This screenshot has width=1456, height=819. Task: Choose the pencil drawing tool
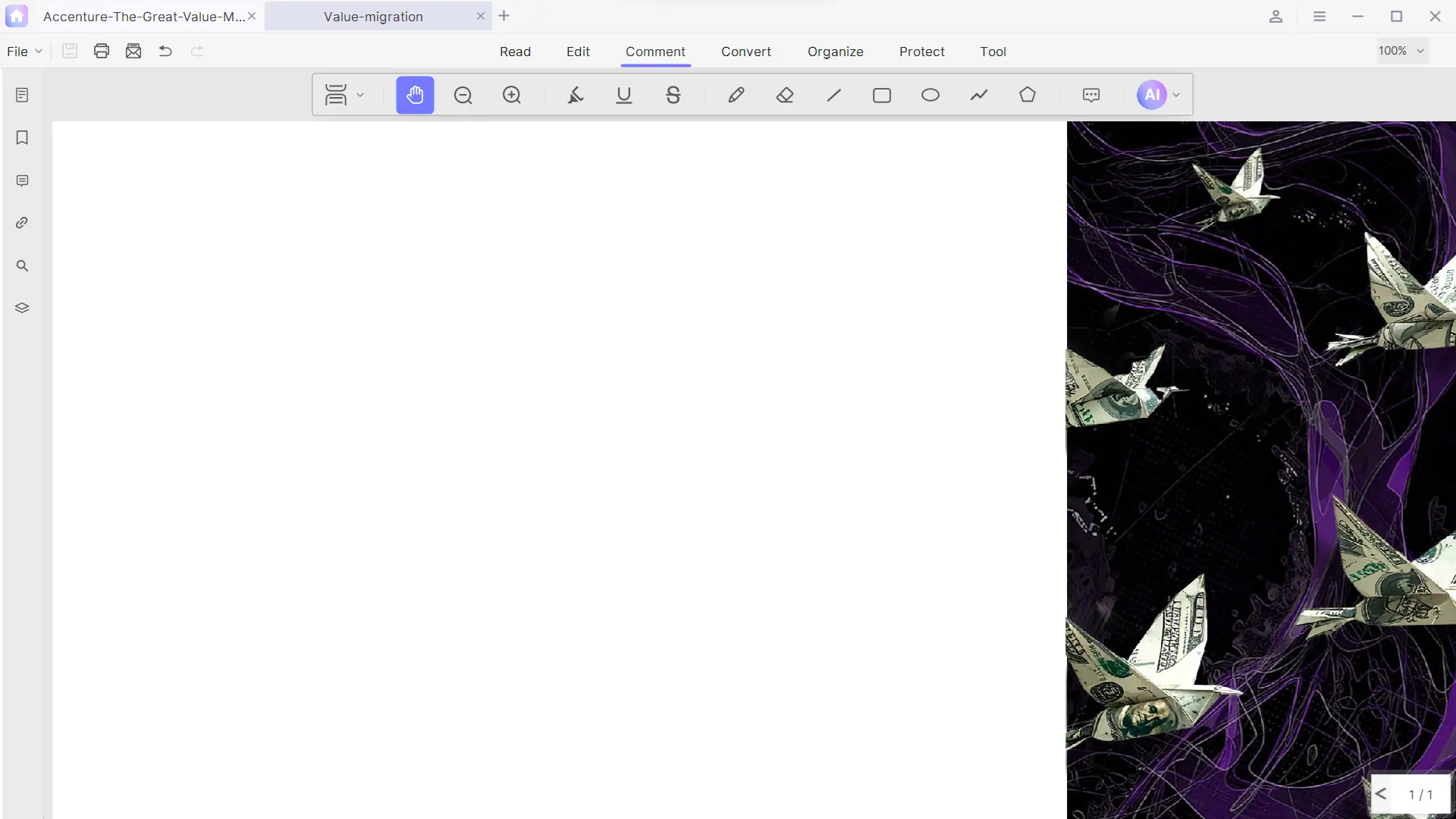[736, 95]
